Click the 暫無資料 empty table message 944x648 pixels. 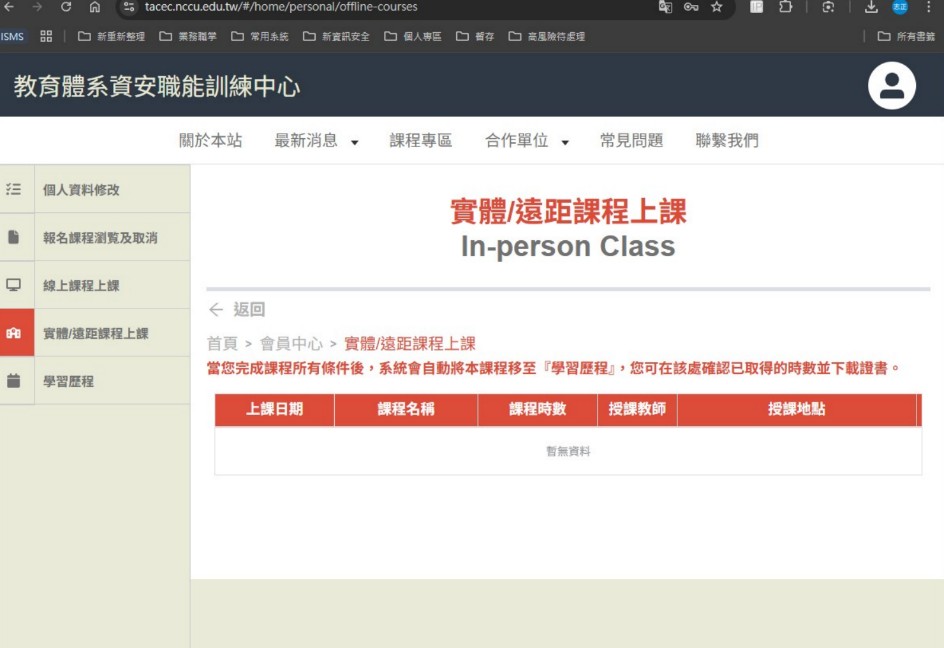(x=568, y=451)
